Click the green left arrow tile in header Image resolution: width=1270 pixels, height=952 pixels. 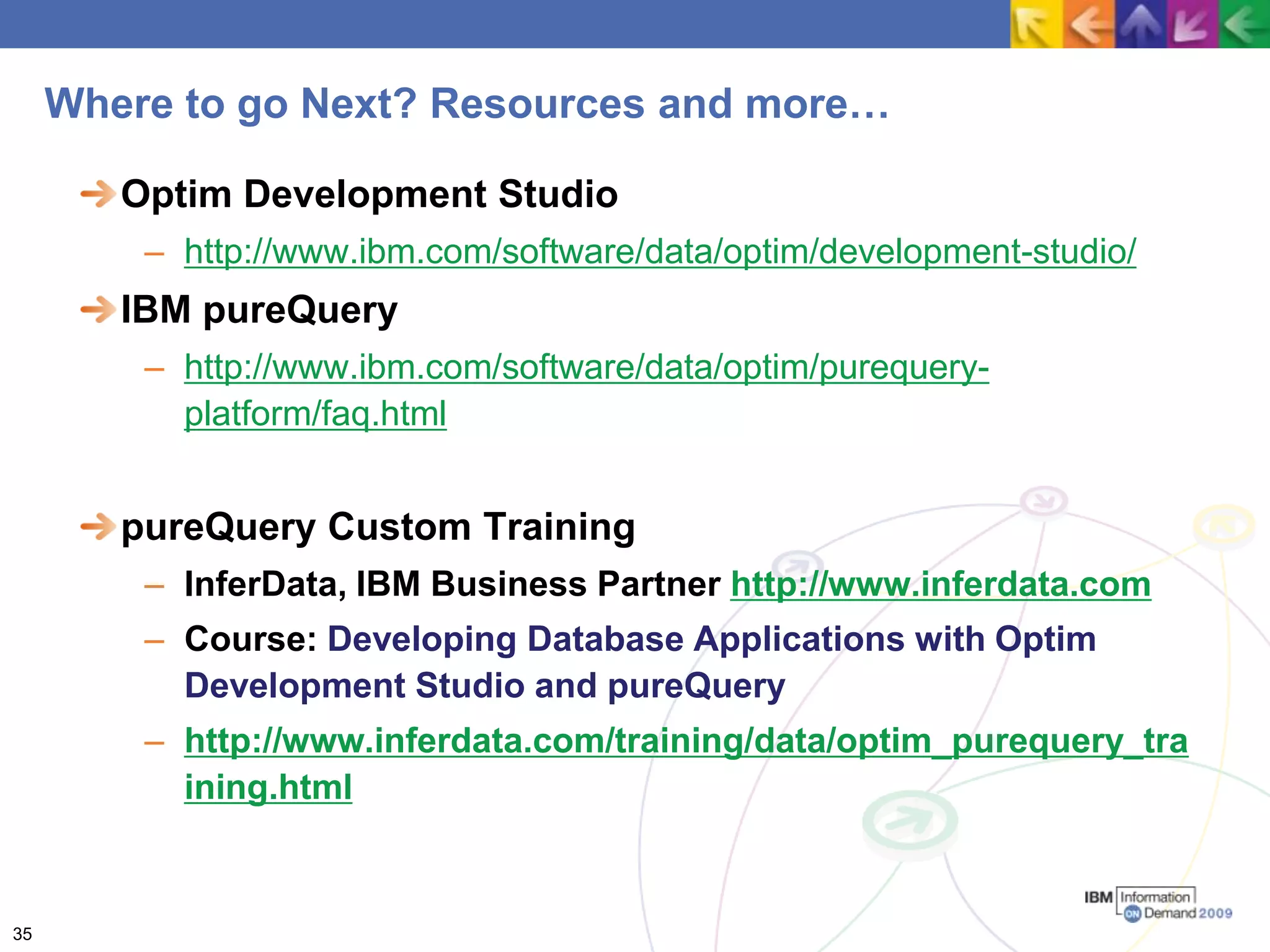click(1244, 25)
